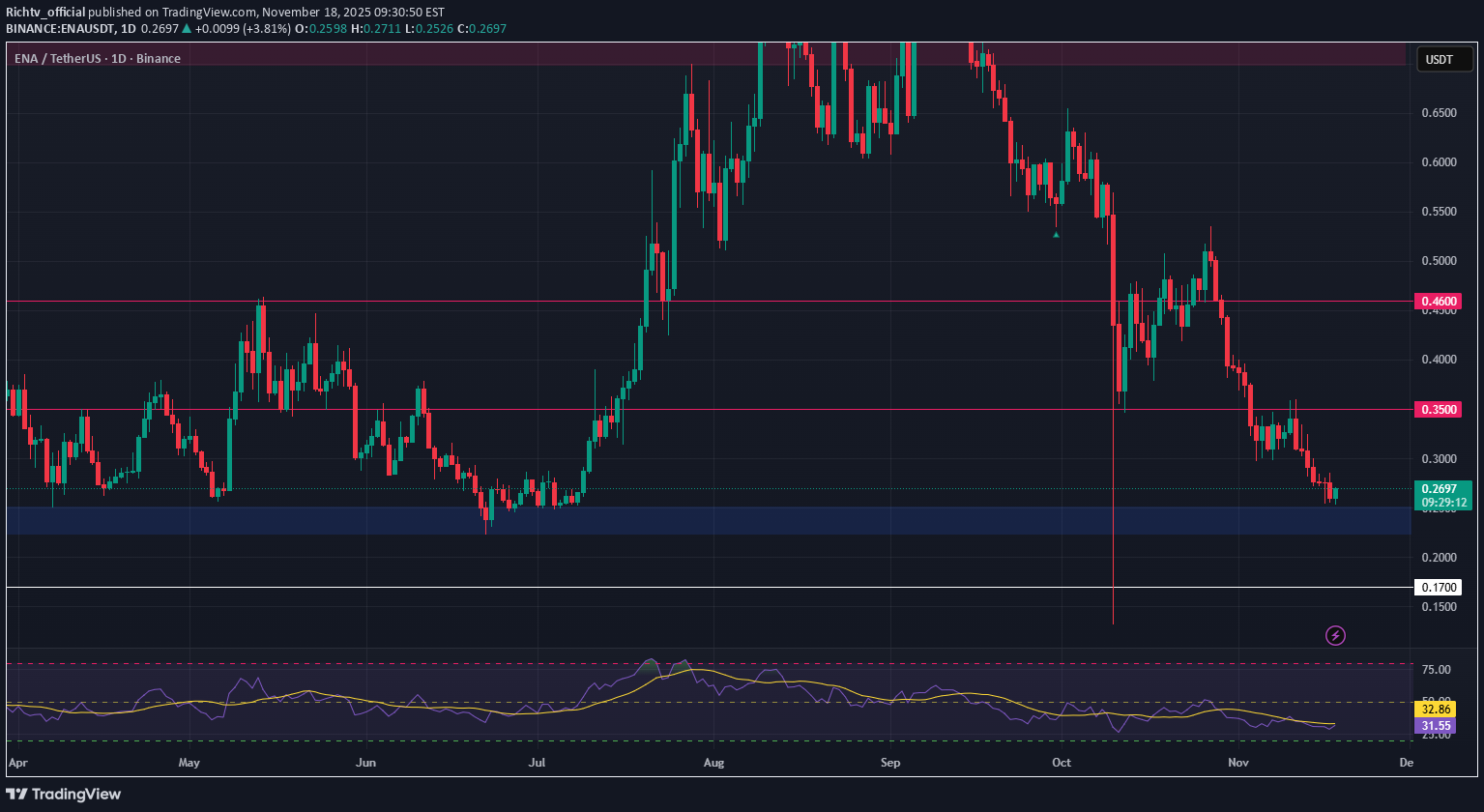
Task: Select the 0.3500 red price label
Action: [1438, 410]
